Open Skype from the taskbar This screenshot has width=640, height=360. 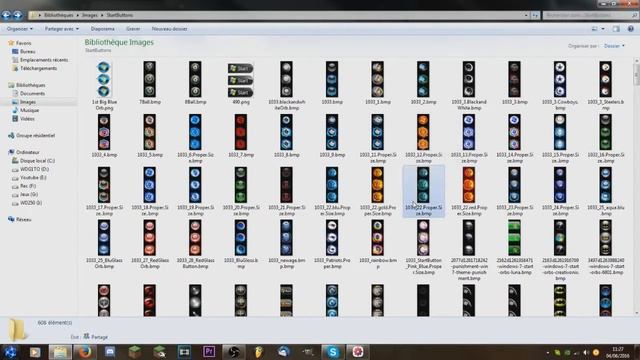[333, 352]
